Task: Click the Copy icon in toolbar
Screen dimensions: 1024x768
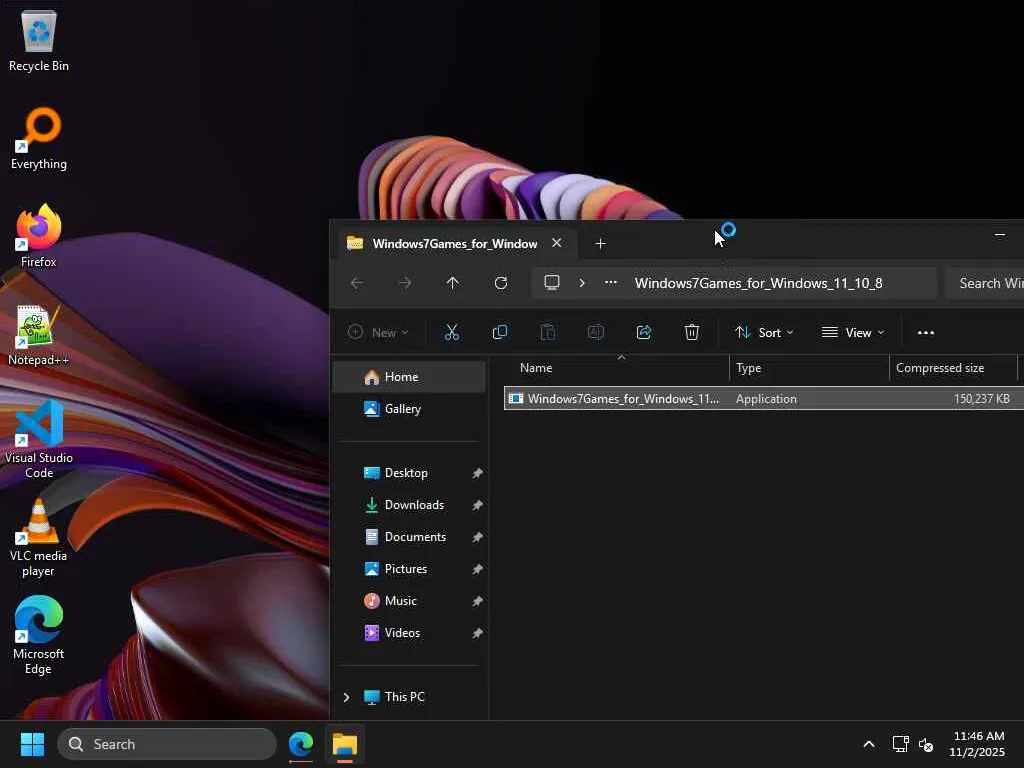Action: click(x=500, y=332)
